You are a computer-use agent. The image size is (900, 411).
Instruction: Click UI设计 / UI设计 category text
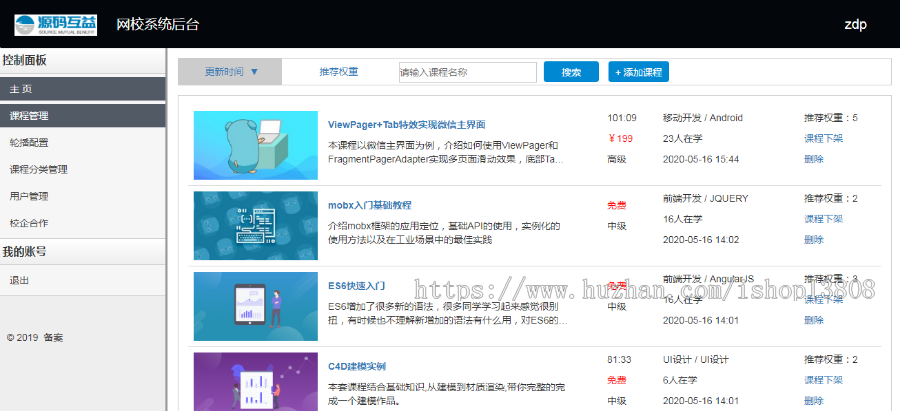(696, 360)
